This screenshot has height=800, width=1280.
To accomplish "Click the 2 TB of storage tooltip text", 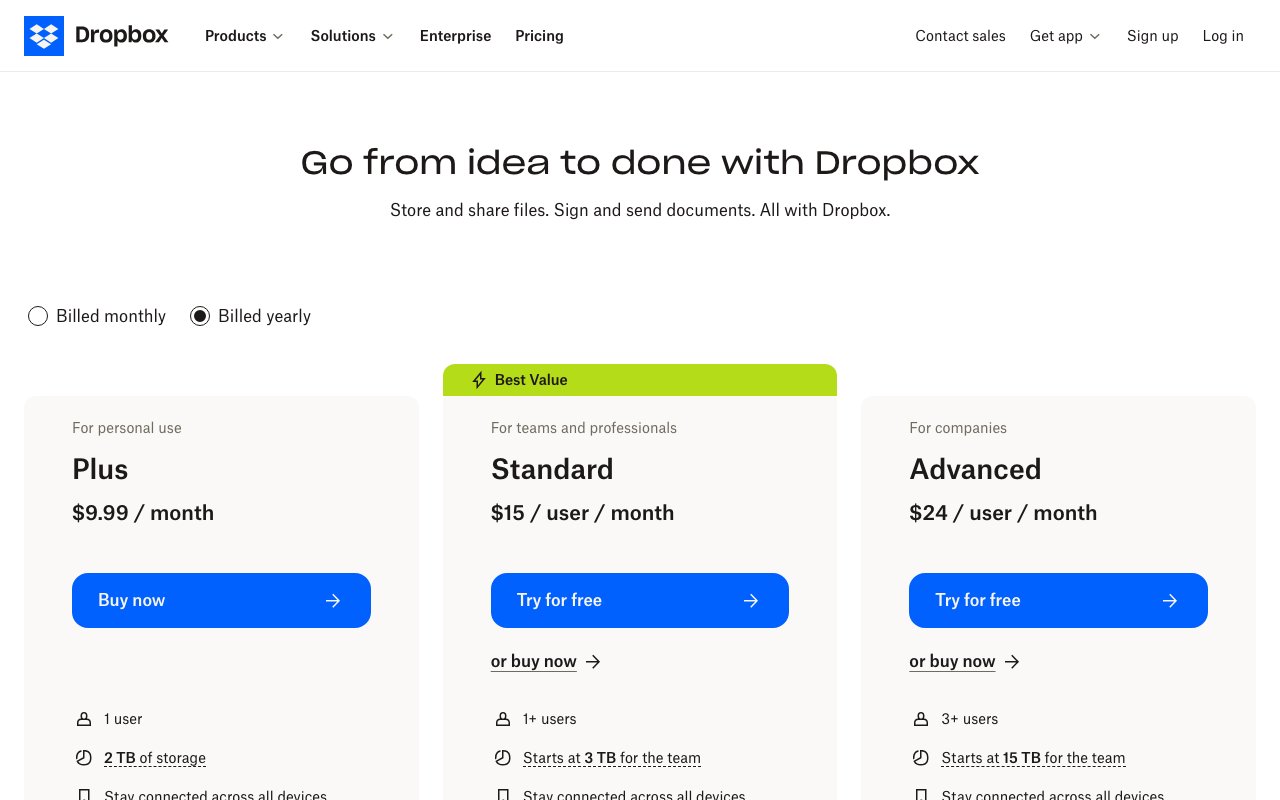I will (x=155, y=758).
